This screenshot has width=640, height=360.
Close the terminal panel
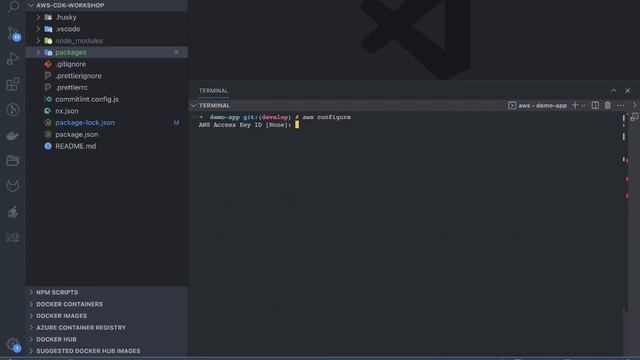click(x=627, y=91)
